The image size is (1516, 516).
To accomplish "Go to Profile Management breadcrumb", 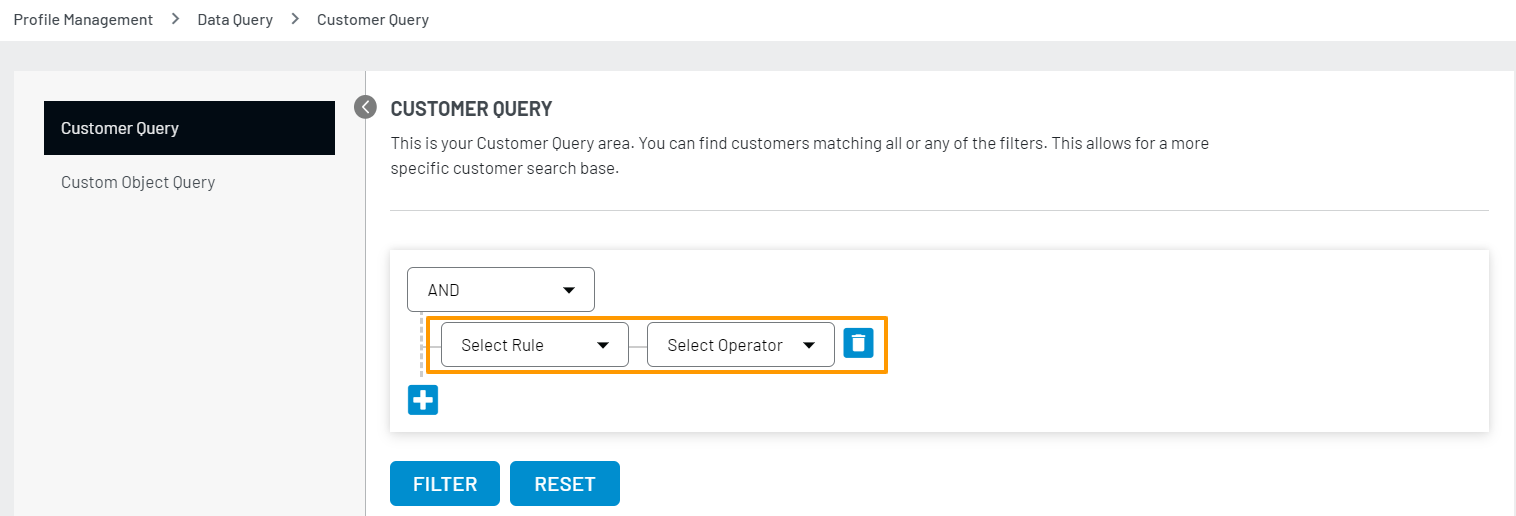I will tap(83, 20).
